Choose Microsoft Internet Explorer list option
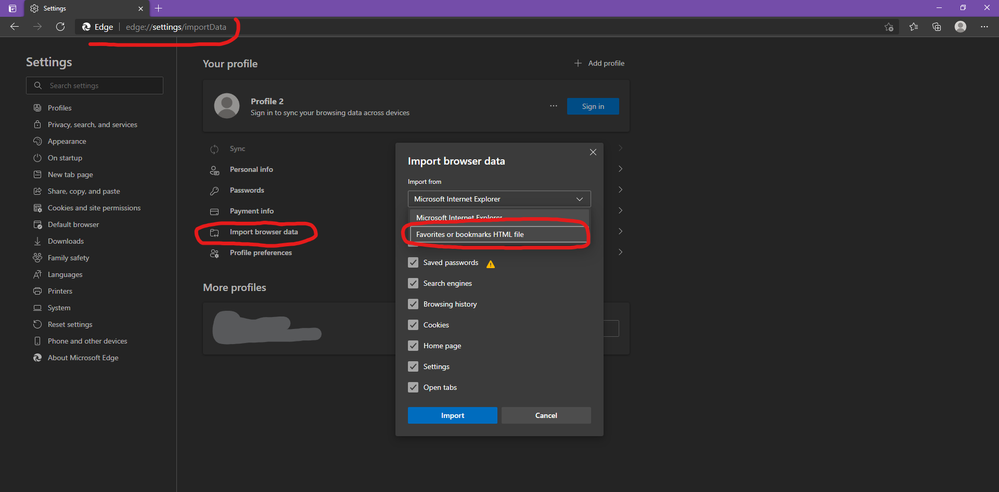This screenshot has width=999, height=492. click(499, 217)
